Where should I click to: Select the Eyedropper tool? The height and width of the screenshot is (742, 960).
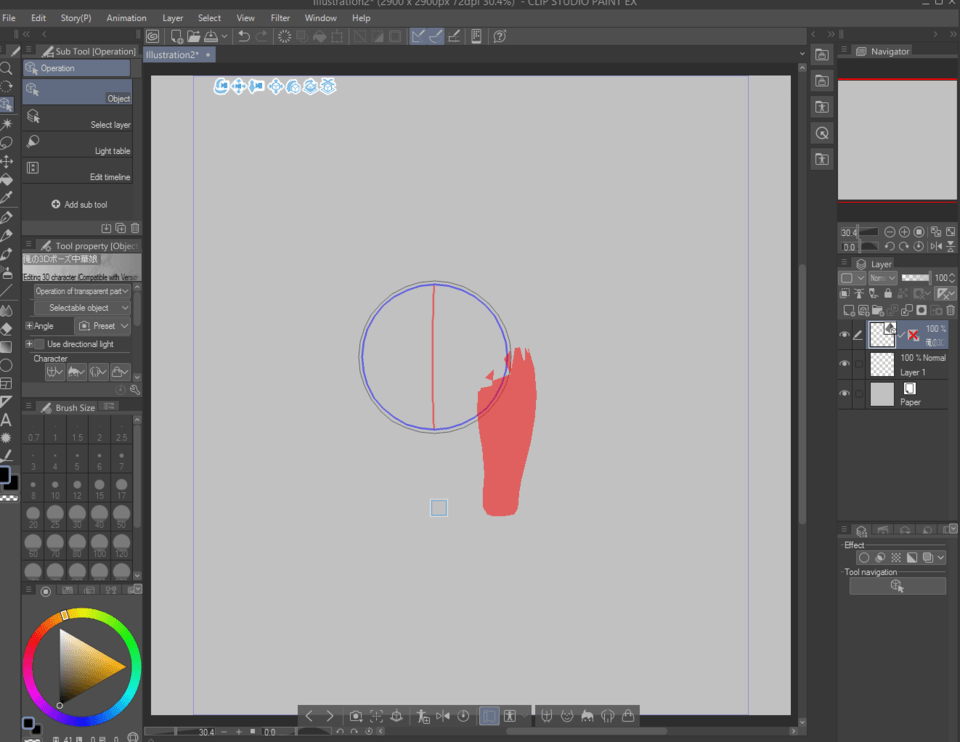click(6, 198)
